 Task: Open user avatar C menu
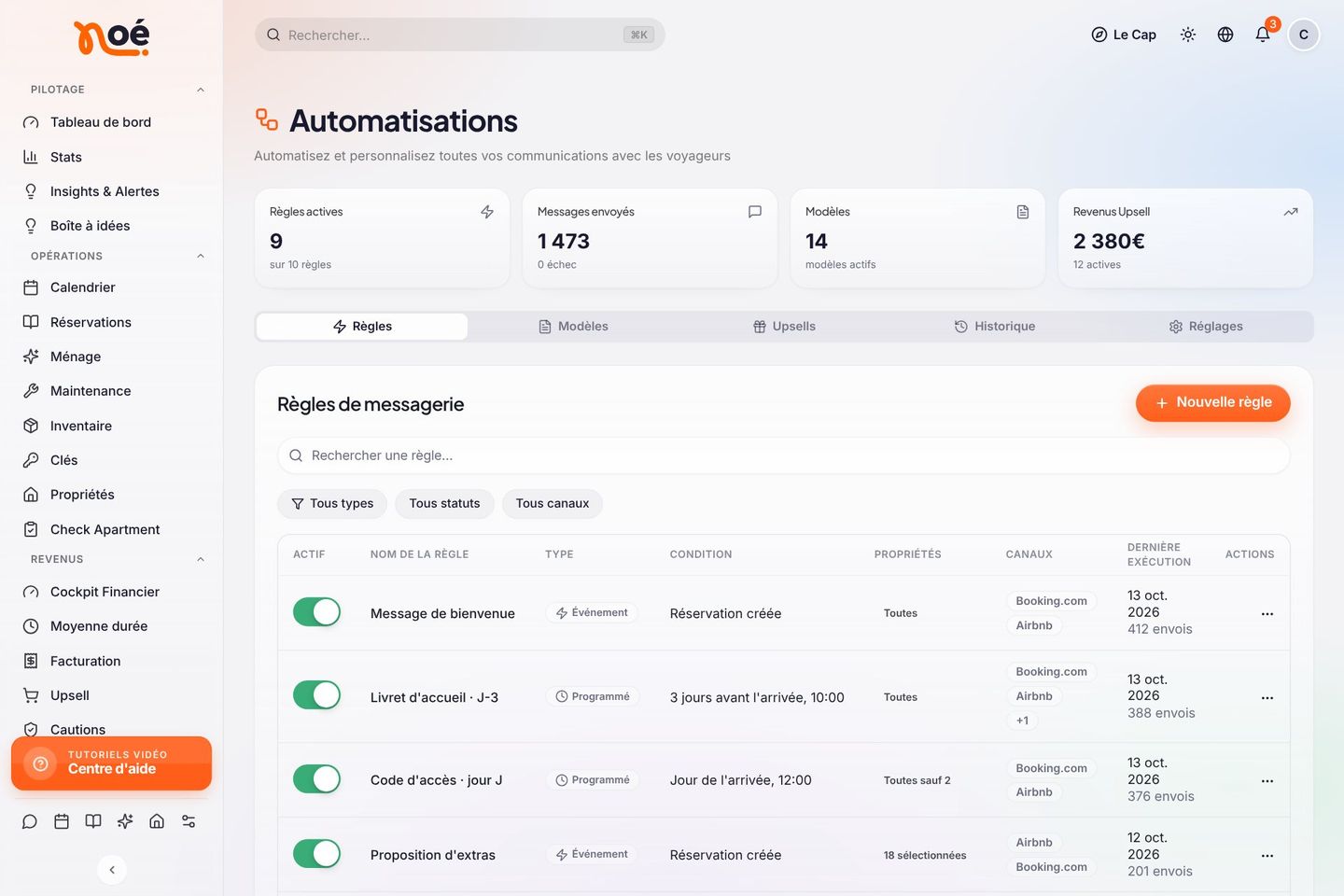click(x=1304, y=35)
